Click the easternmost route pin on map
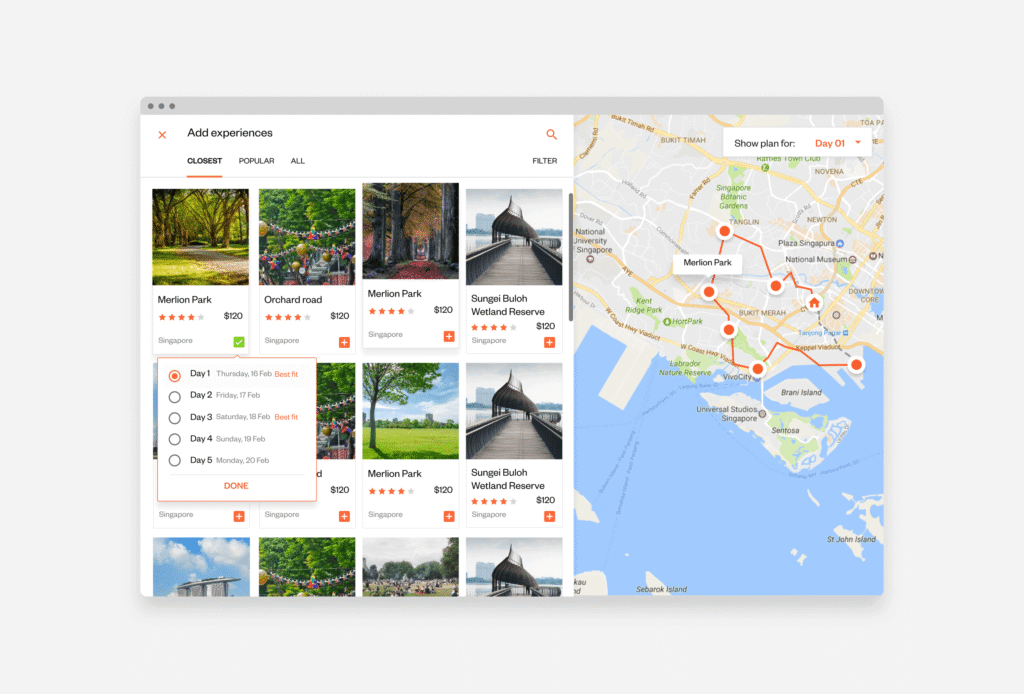Screen dimensions: 1024x694 coord(856,365)
